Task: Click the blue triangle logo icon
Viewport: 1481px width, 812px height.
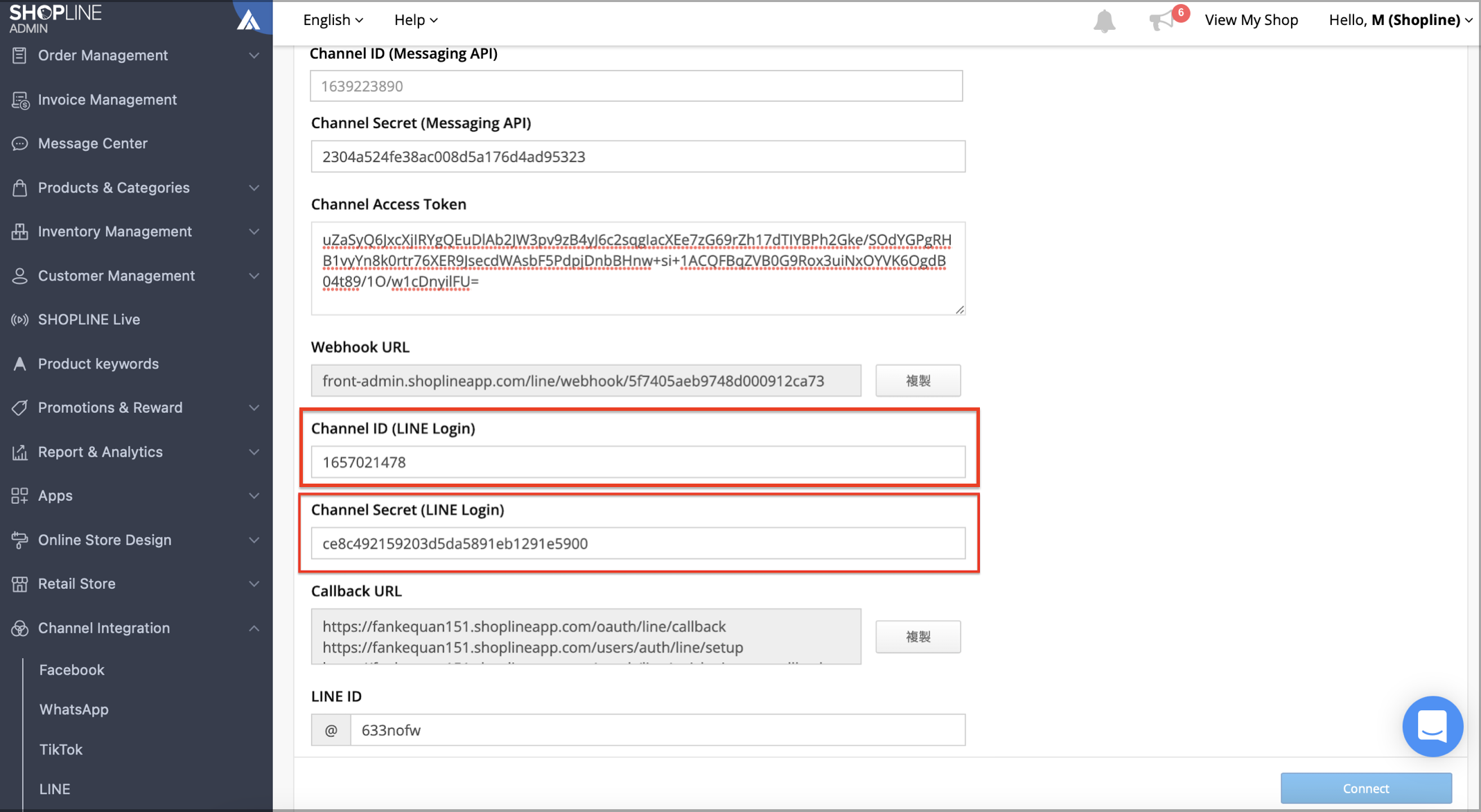Action: click(248, 19)
